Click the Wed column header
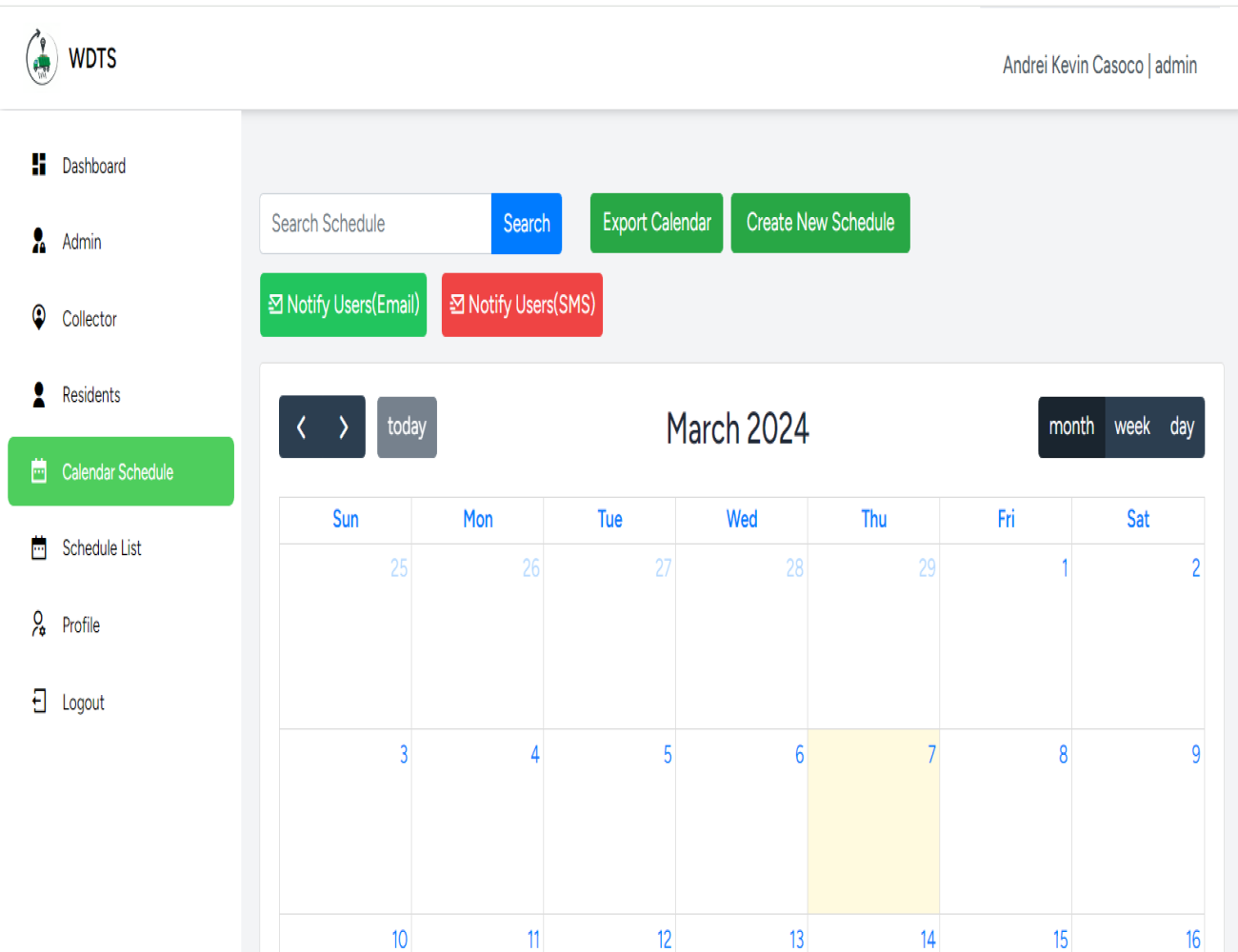 (742, 520)
